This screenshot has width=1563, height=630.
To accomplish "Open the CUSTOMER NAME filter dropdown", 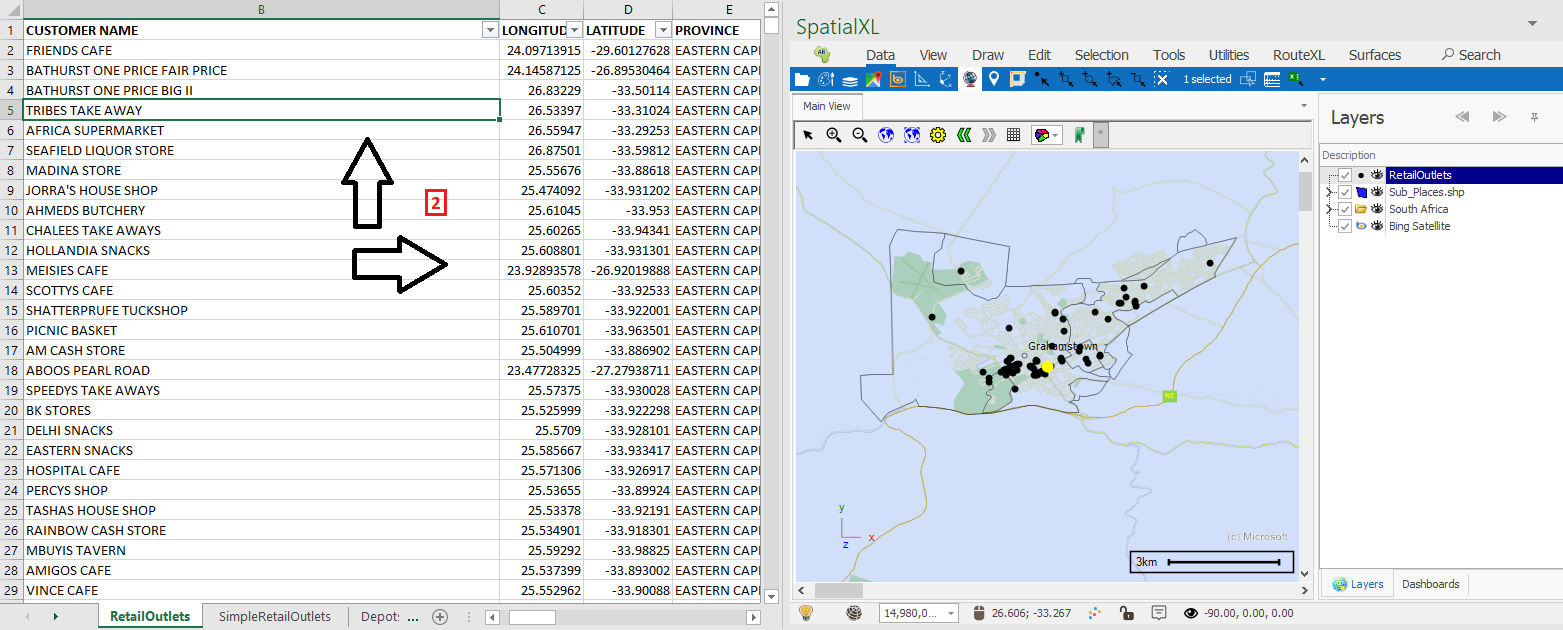I will tap(490, 30).
